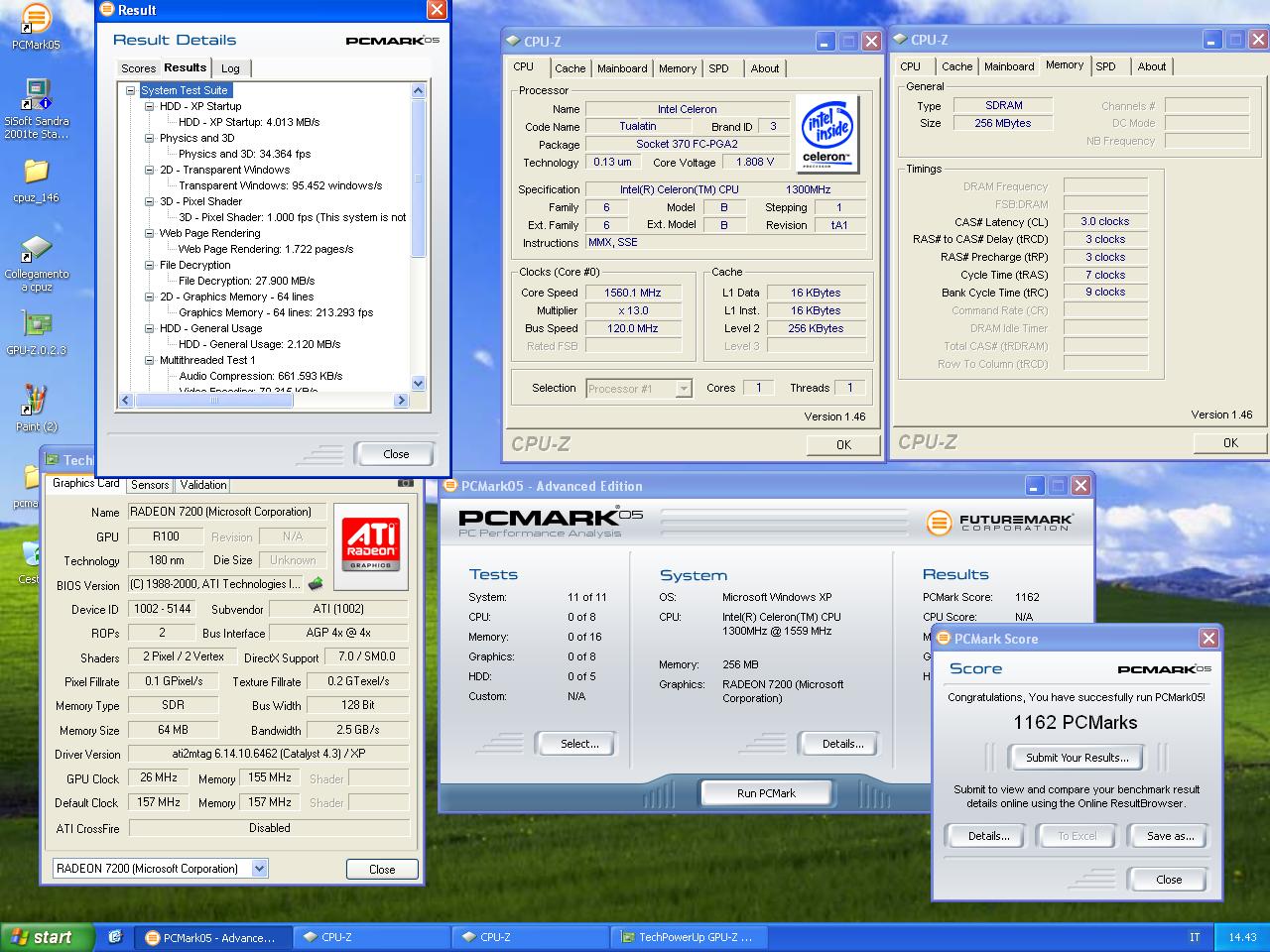
Task: Switch to Sensors tab in GPU-Z
Action: tap(150, 485)
